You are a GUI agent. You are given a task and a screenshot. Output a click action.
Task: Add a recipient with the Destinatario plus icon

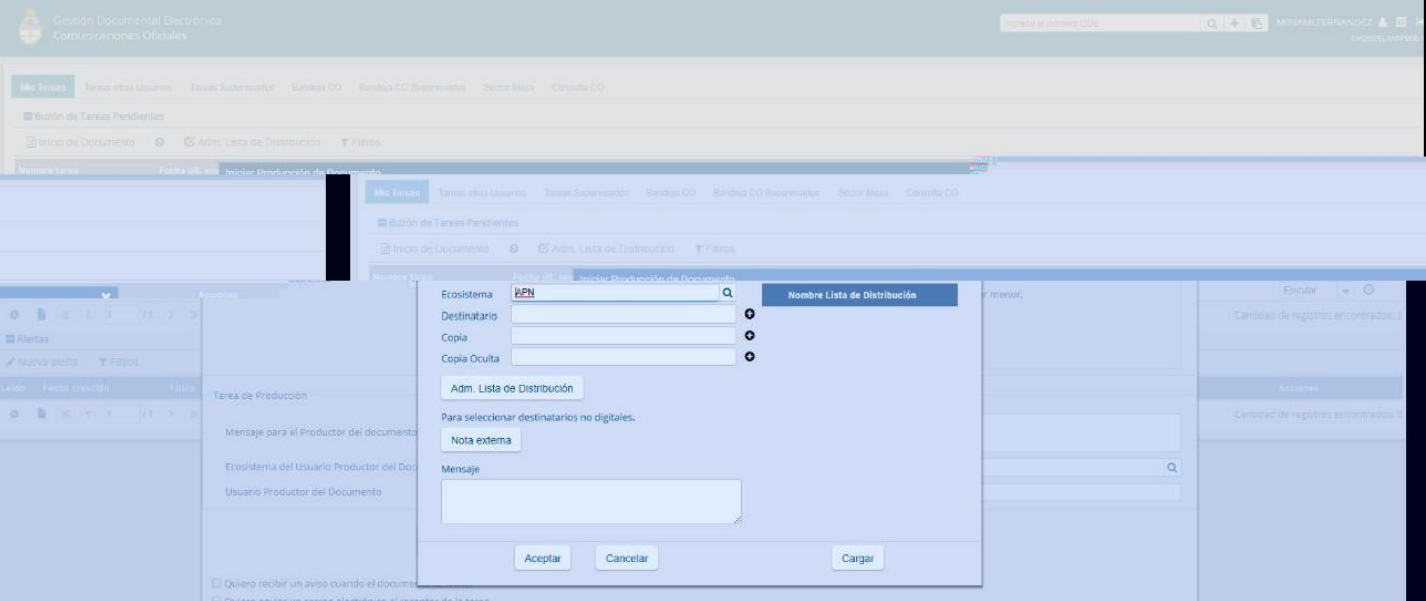(x=749, y=315)
